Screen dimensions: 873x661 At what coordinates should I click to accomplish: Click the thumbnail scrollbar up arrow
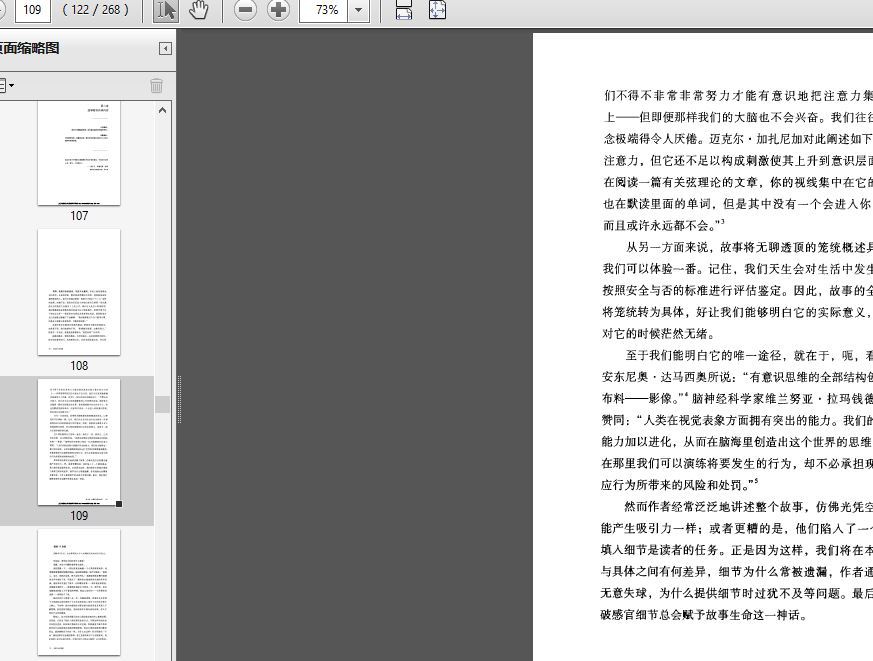tap(163, 110)
